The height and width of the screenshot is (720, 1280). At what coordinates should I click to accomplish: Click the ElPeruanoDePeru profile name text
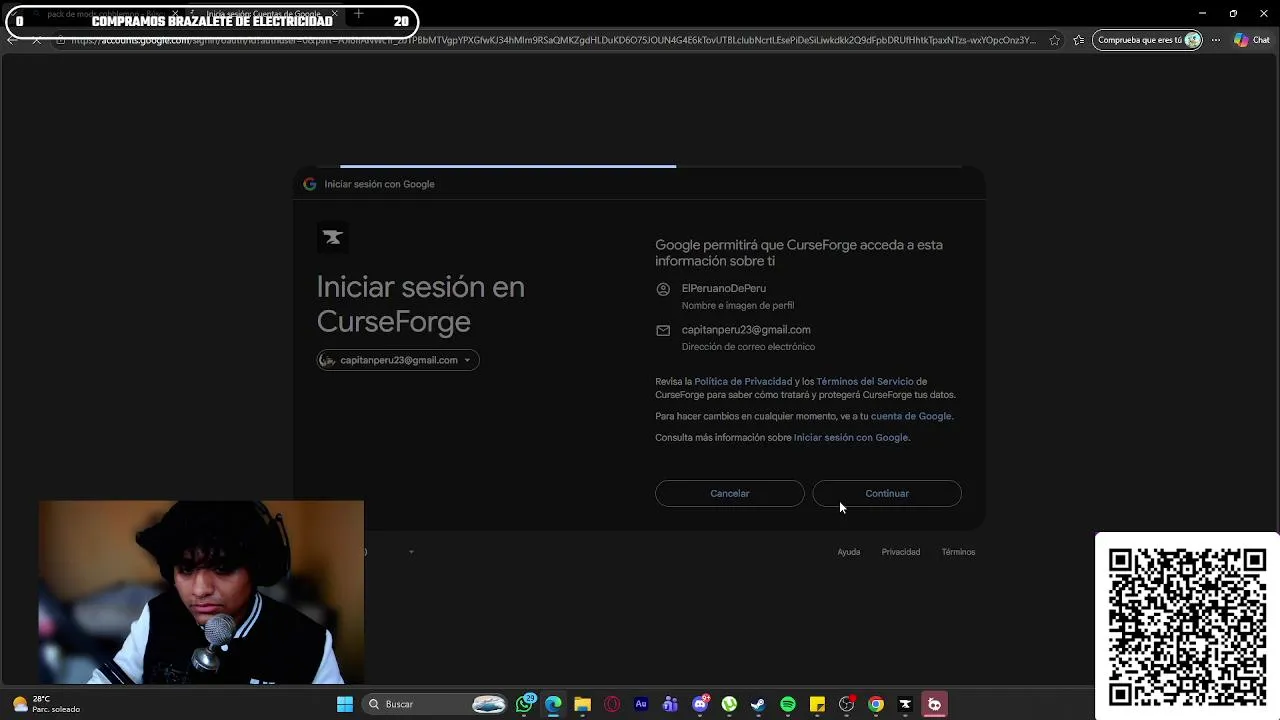pos(724,288)
